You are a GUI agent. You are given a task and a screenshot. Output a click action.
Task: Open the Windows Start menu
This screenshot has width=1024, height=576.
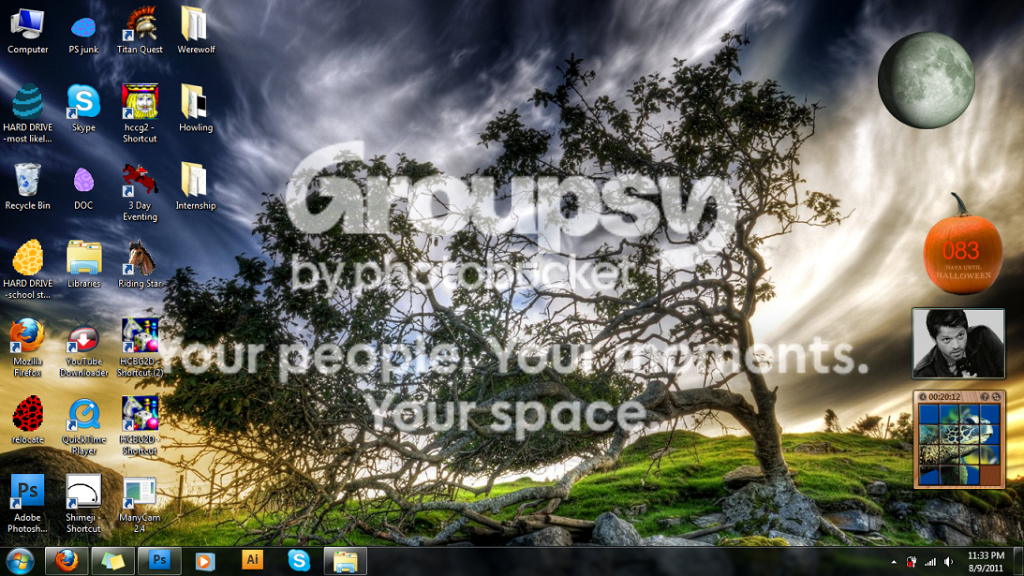click(20, 561)
